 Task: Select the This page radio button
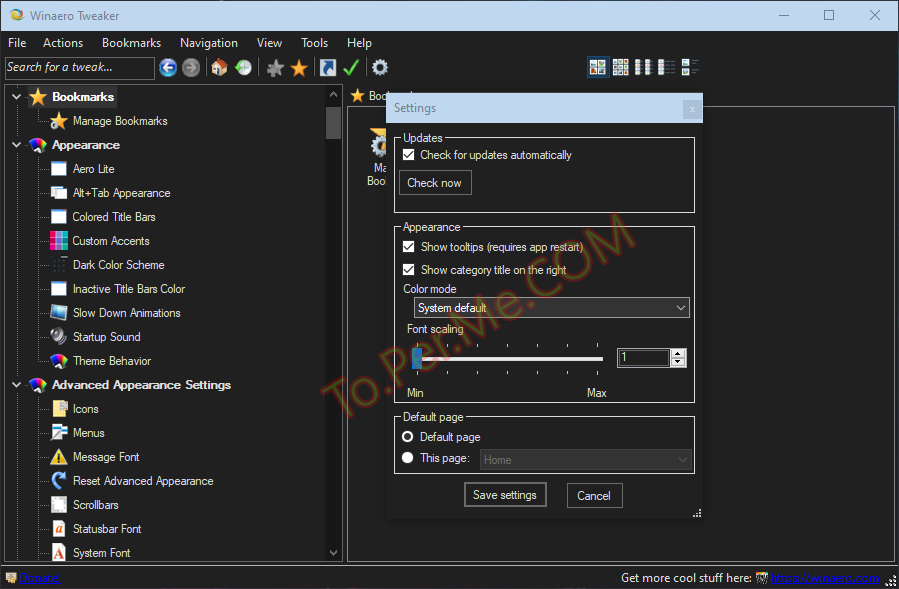tap(408, 459)
